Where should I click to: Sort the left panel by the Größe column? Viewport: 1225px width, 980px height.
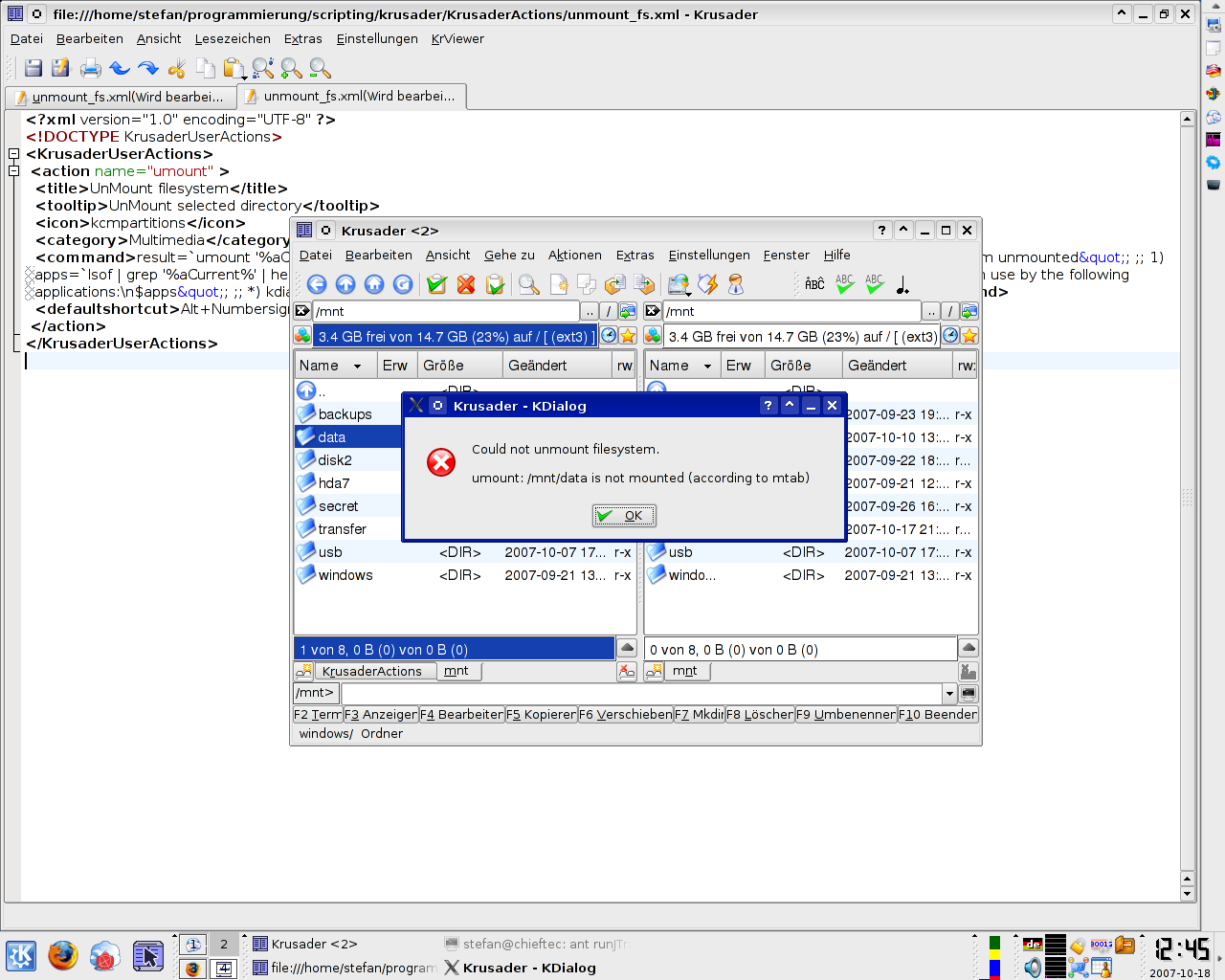[x=460, y=366]
